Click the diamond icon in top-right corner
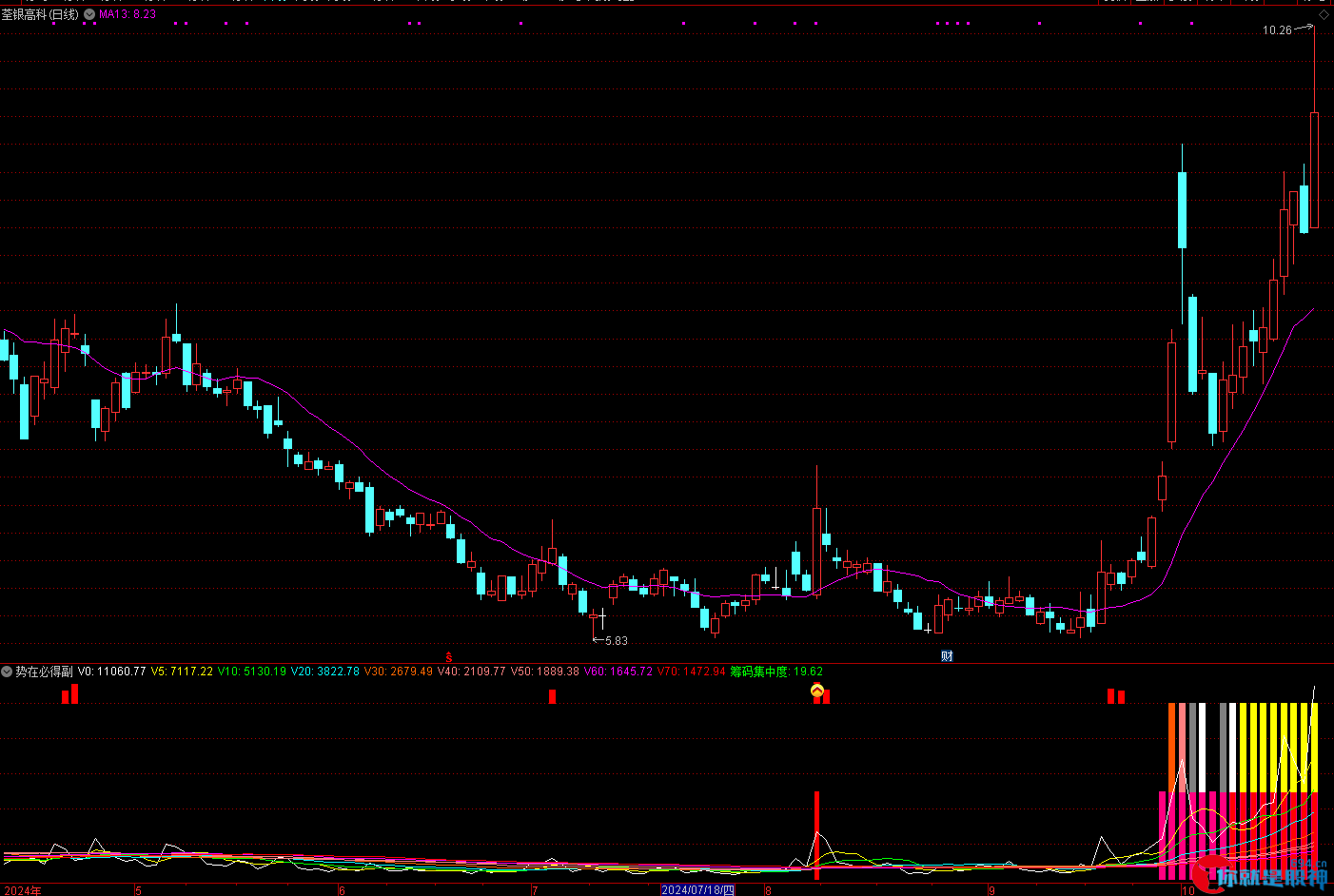1334x896 pixels. [1324, 15]
